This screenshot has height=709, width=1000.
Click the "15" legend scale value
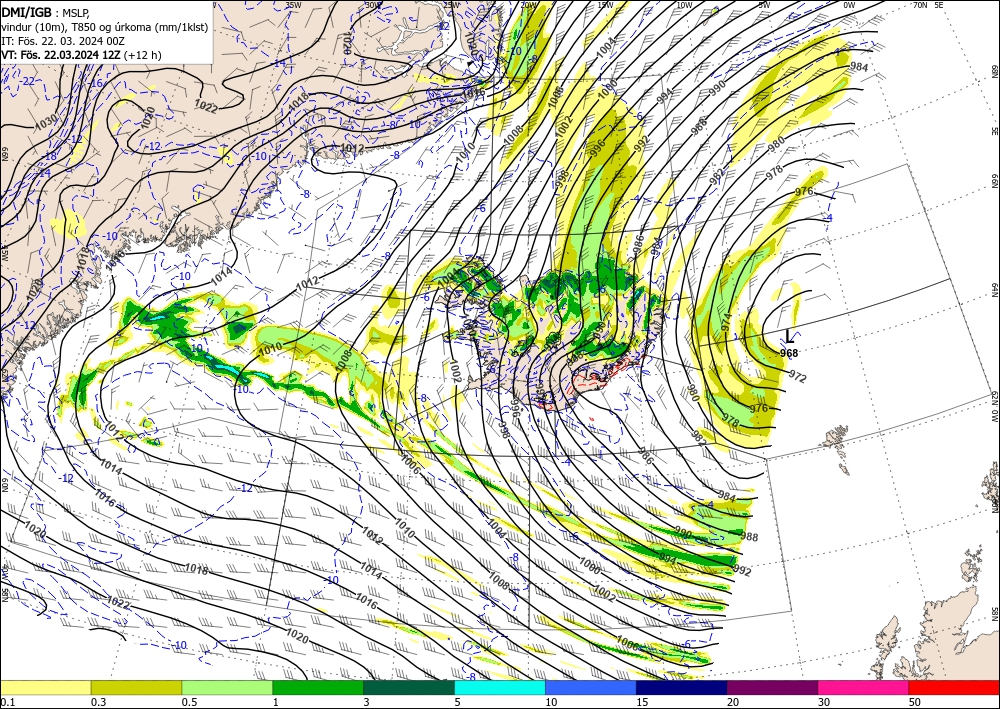coord(642,702)
